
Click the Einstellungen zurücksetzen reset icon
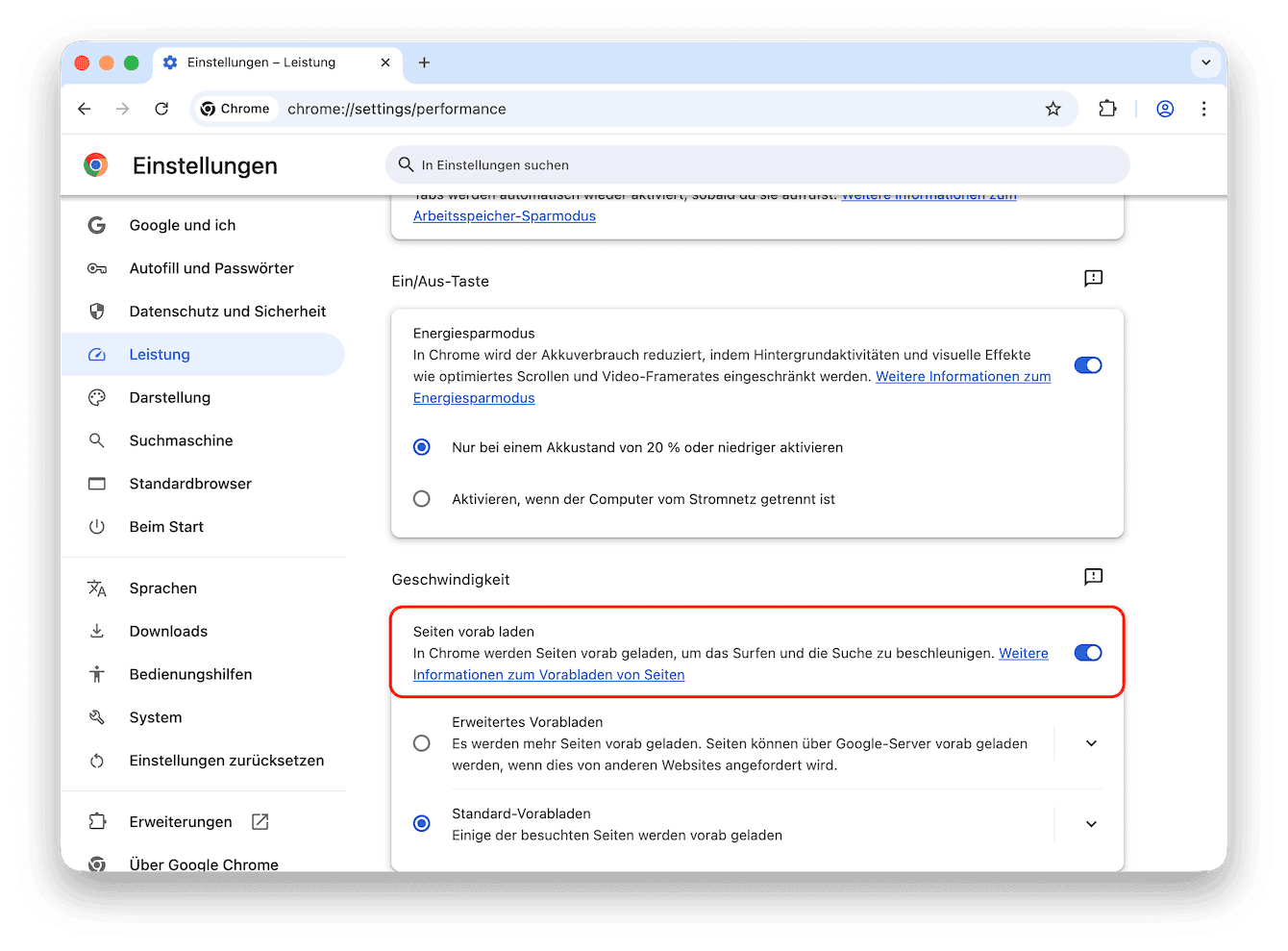click(x=97, y=760)
